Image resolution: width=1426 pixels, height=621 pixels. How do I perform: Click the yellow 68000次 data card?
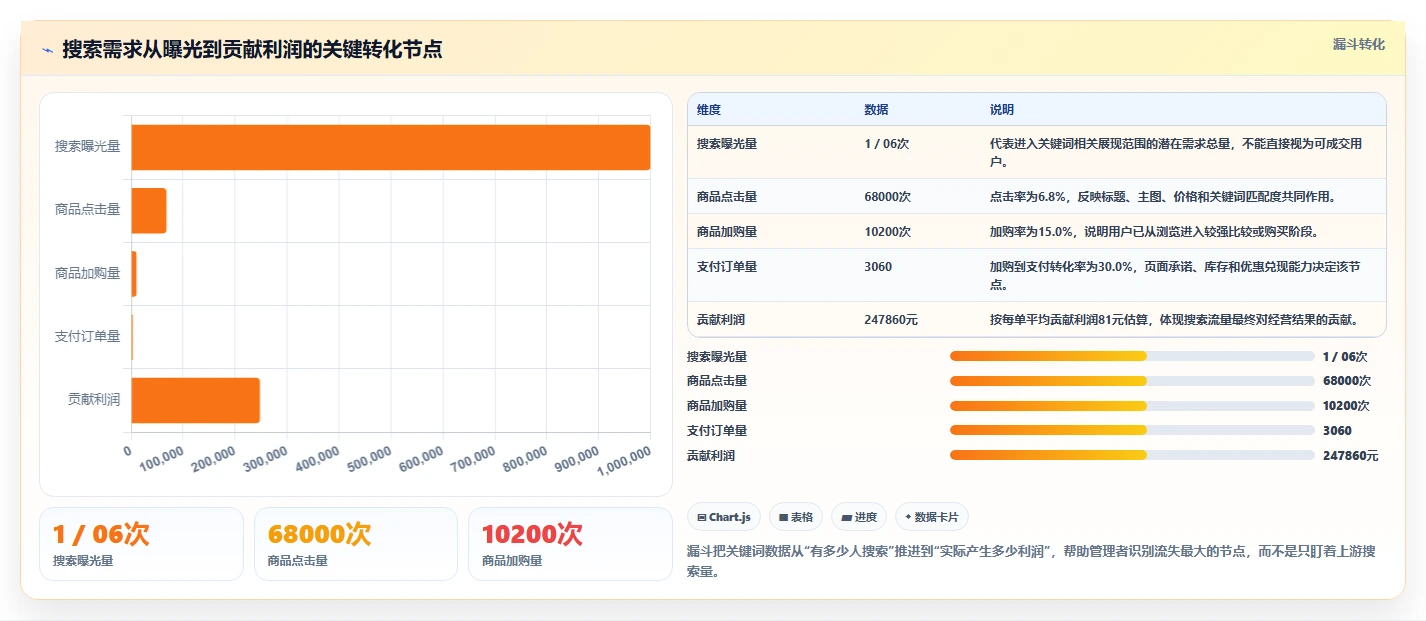[356, 544]
